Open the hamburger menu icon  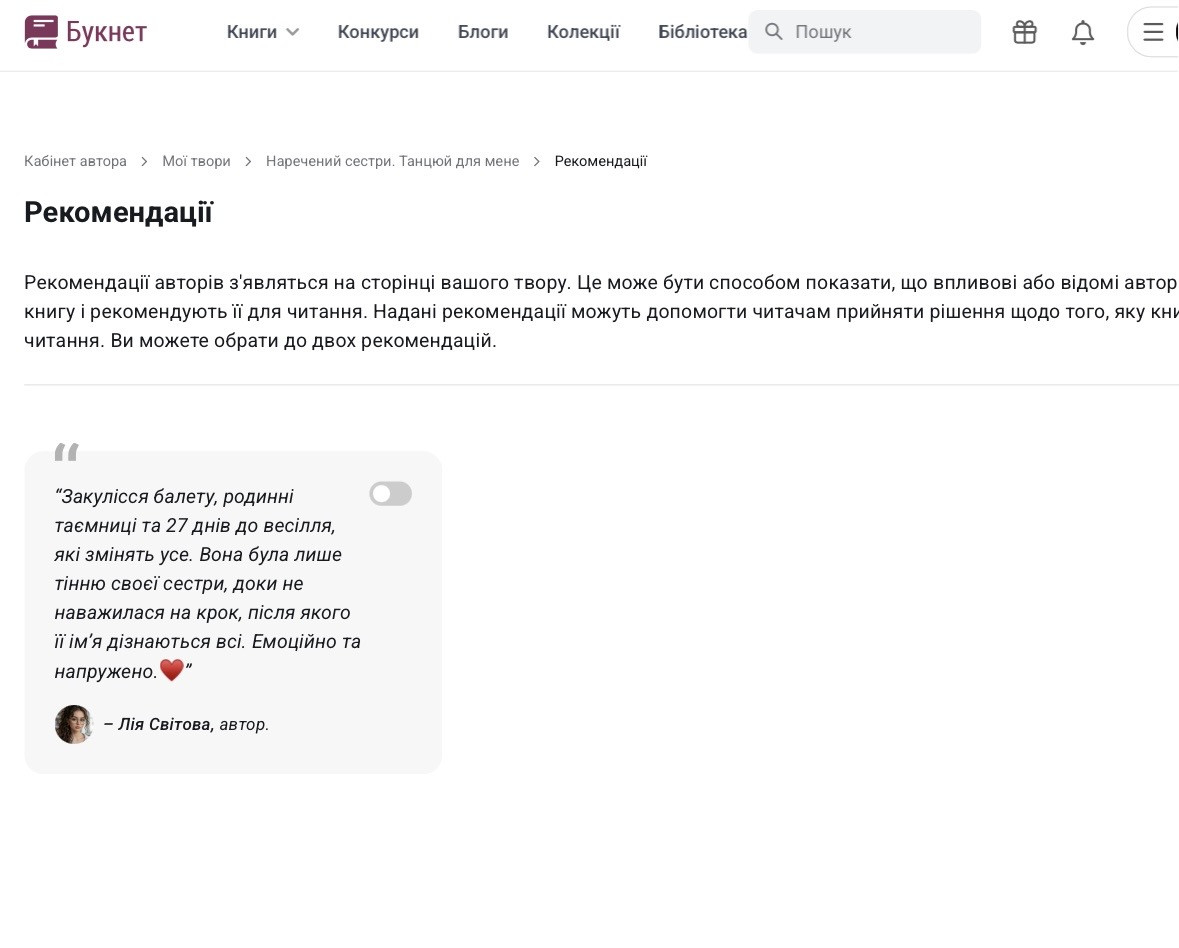[1153, 32]
